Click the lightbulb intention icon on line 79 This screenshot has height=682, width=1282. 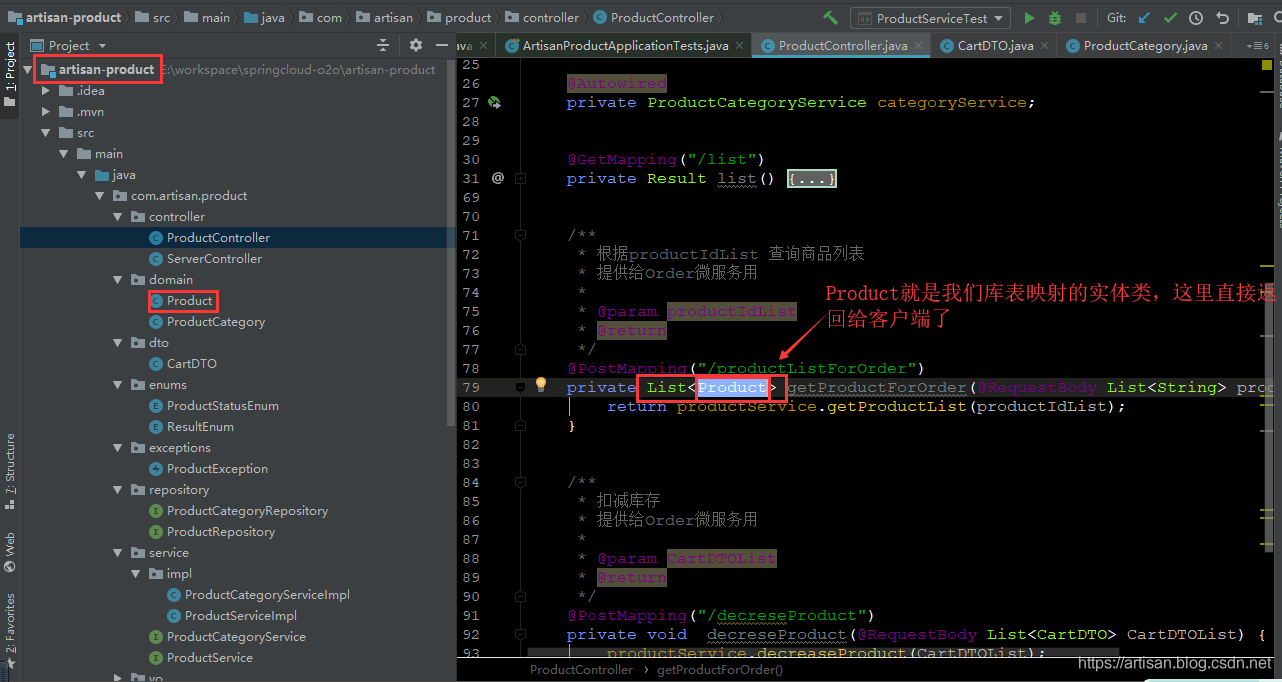pyautogui.click(x=541, y=385)
